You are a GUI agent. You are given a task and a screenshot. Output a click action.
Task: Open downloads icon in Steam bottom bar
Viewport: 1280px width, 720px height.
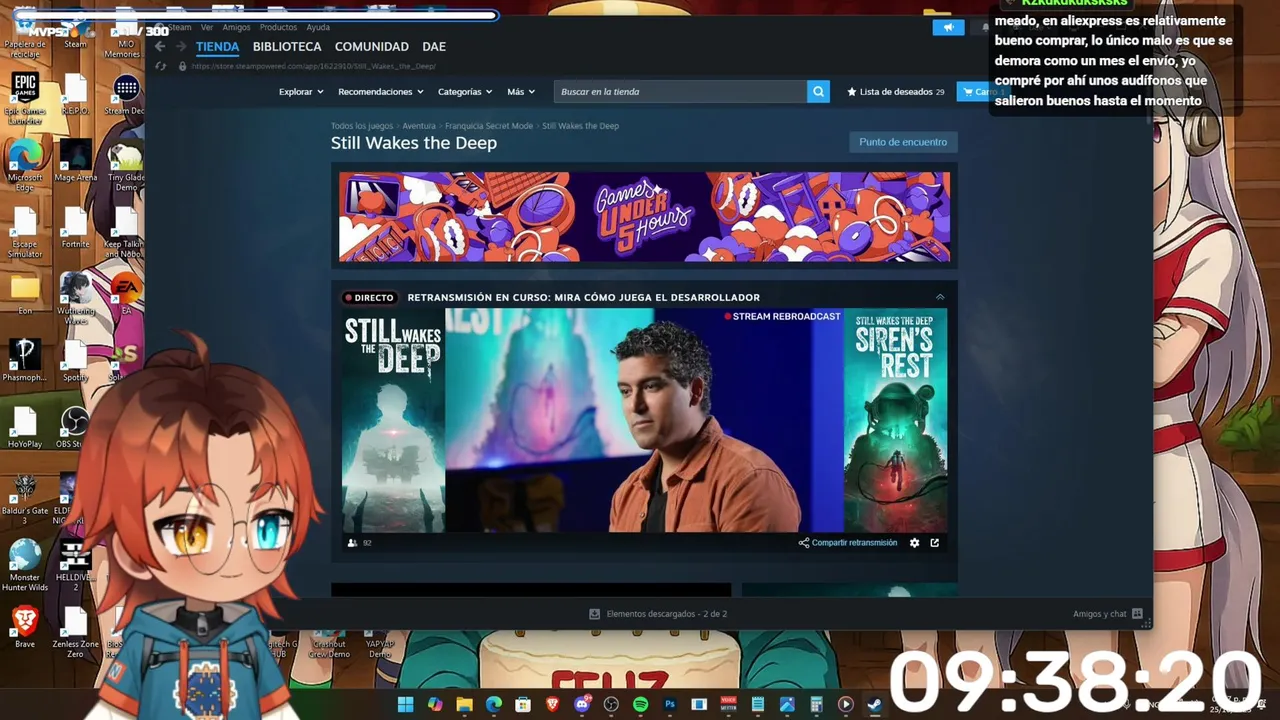pyautogui.click(x=594, y=614)
